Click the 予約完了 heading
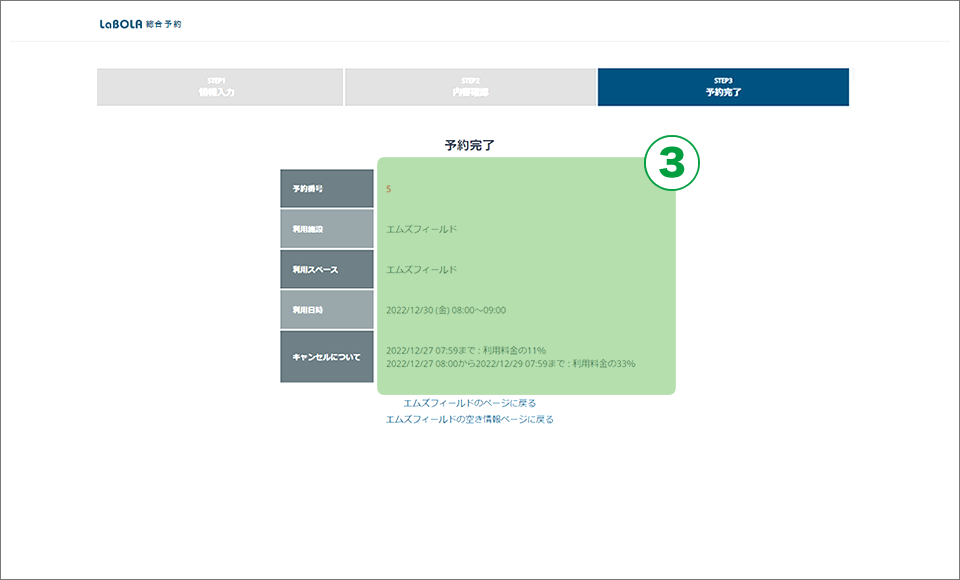The width and height of the screenshot is (960, 580). [x=470, y=145]
